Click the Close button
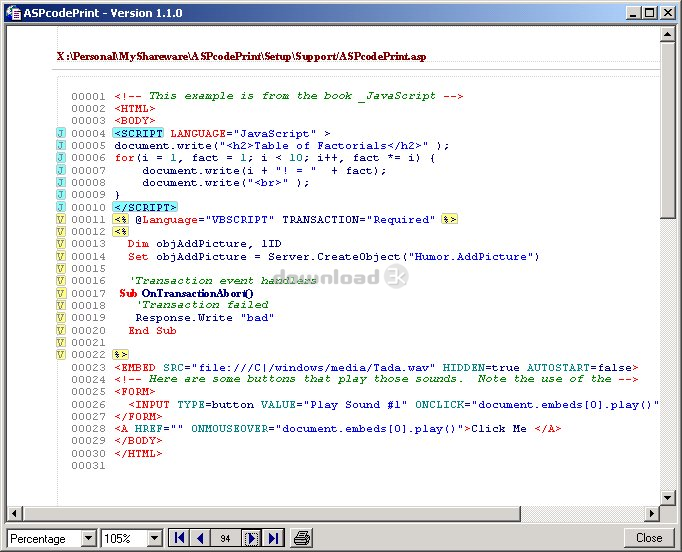The image size is (682, 552). [x=649, y=538]
